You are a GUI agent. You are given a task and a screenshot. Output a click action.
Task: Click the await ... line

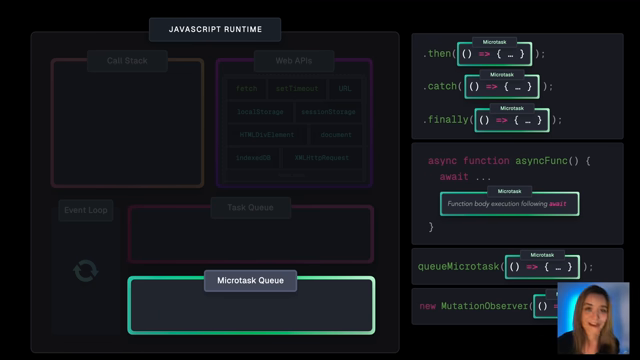pyautogui.click(x=465, y=177)
